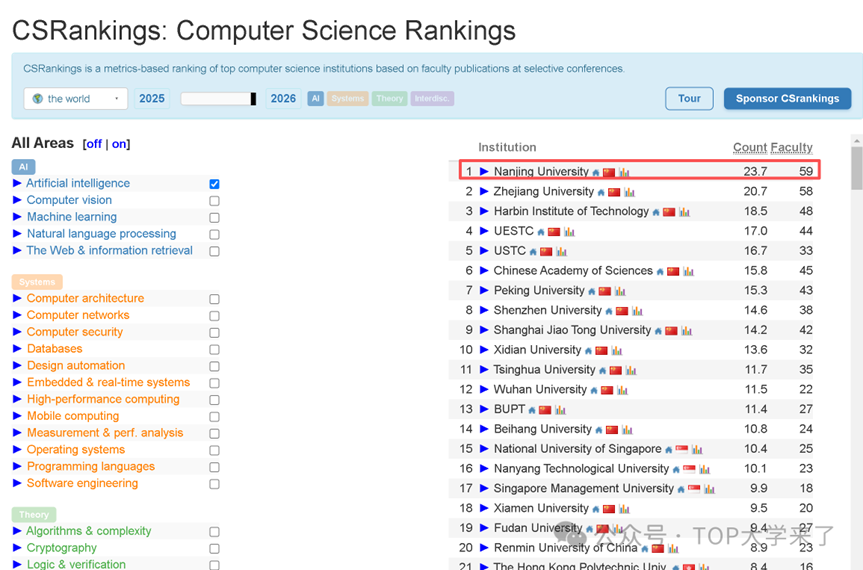Expand Artificial intelligence area triangle
This screenshot has height=570, width=863.
tap(17, 183)
